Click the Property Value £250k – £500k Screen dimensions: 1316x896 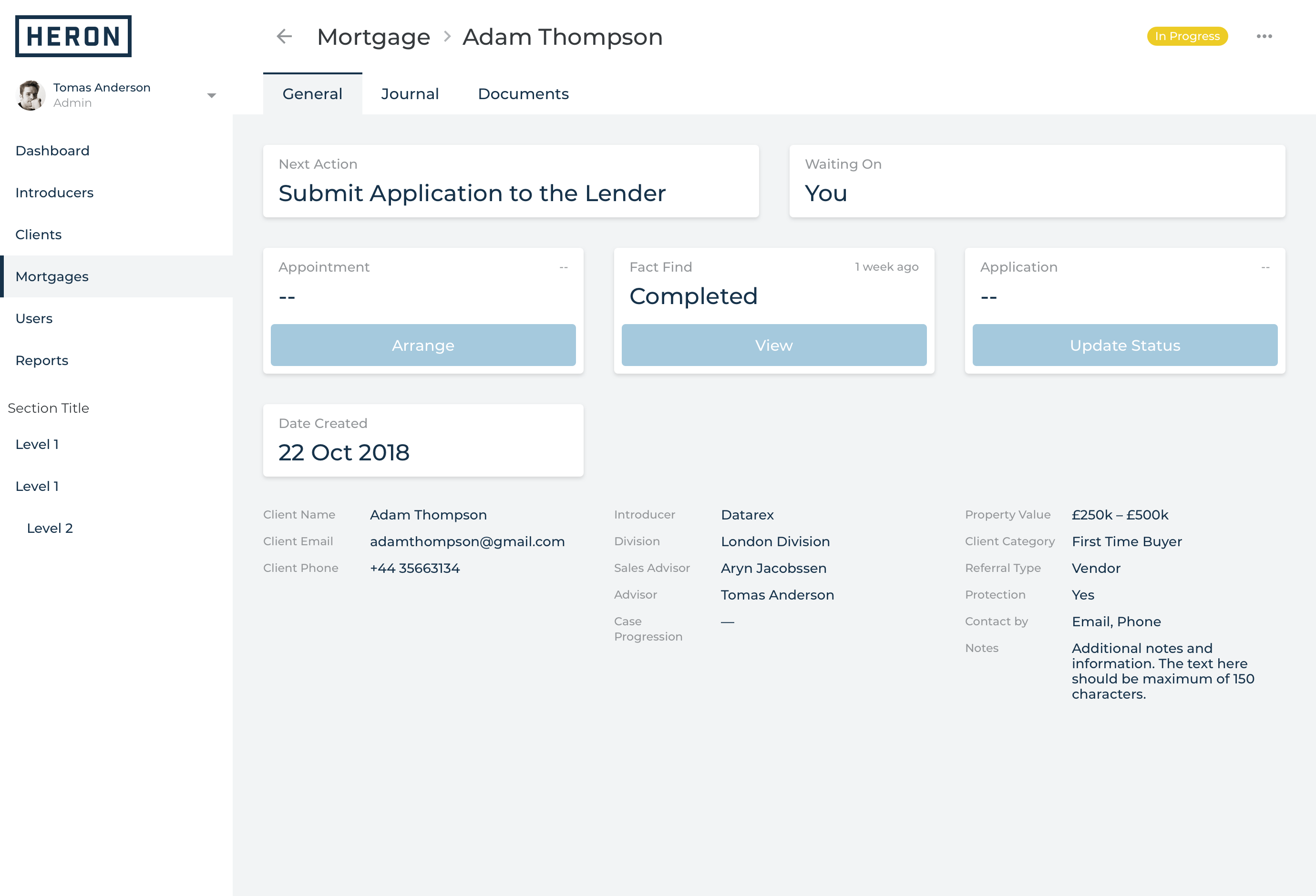click(x=1120, y=515)
